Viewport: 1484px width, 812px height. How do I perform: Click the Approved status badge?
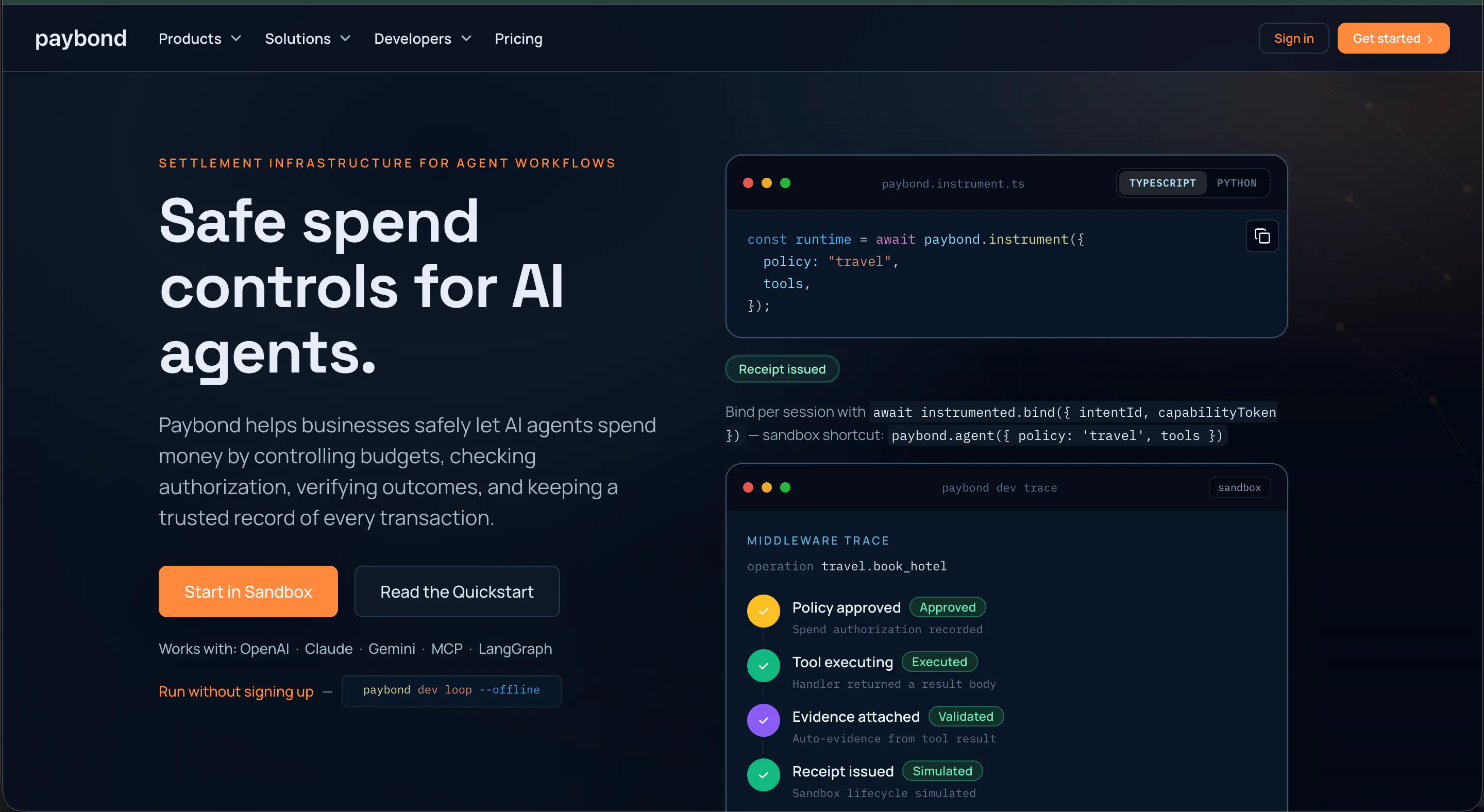(948, 607)
